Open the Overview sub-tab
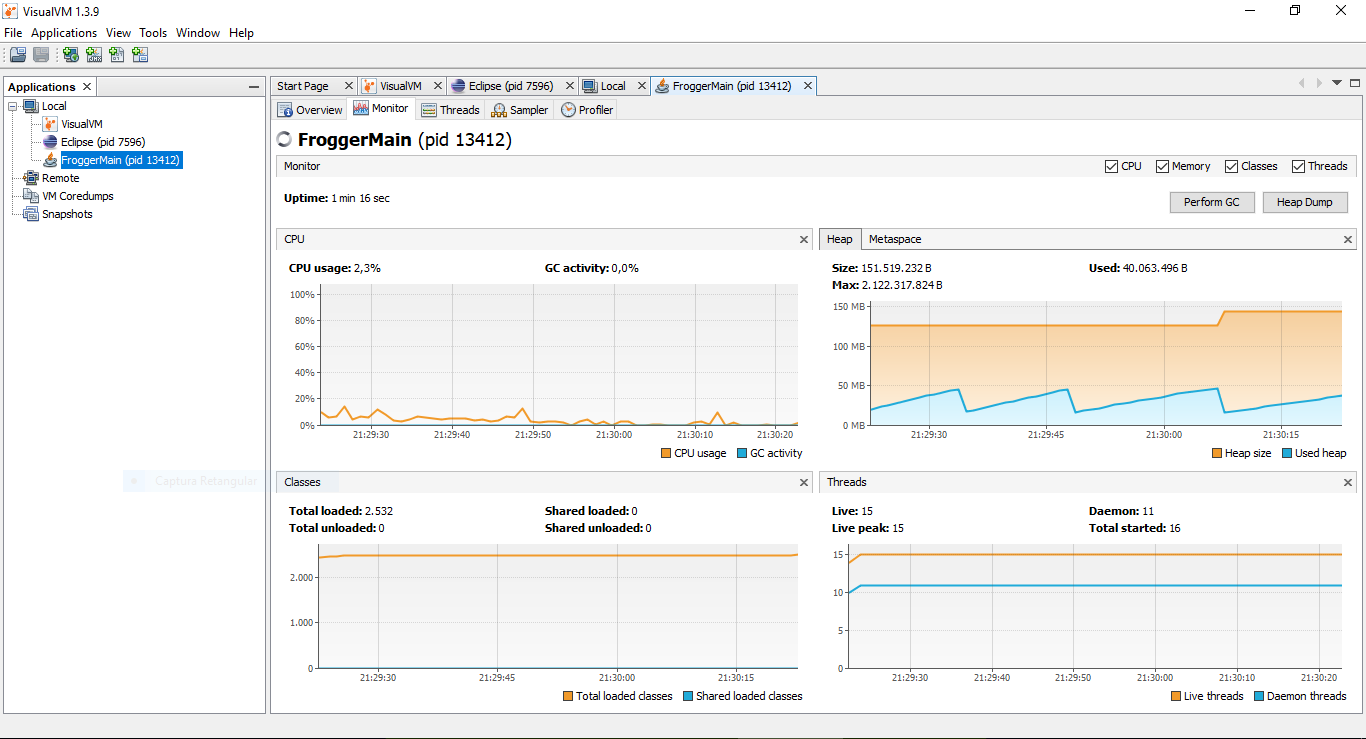 pyautogui.click(x=310, y=110)
